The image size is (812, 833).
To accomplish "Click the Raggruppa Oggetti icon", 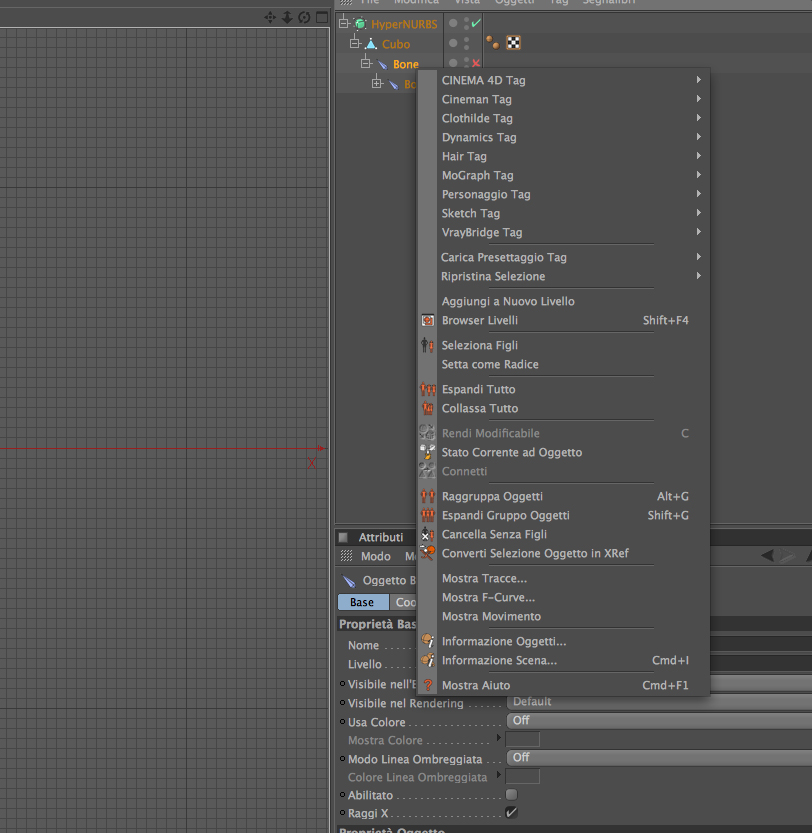I will (427, 496).
